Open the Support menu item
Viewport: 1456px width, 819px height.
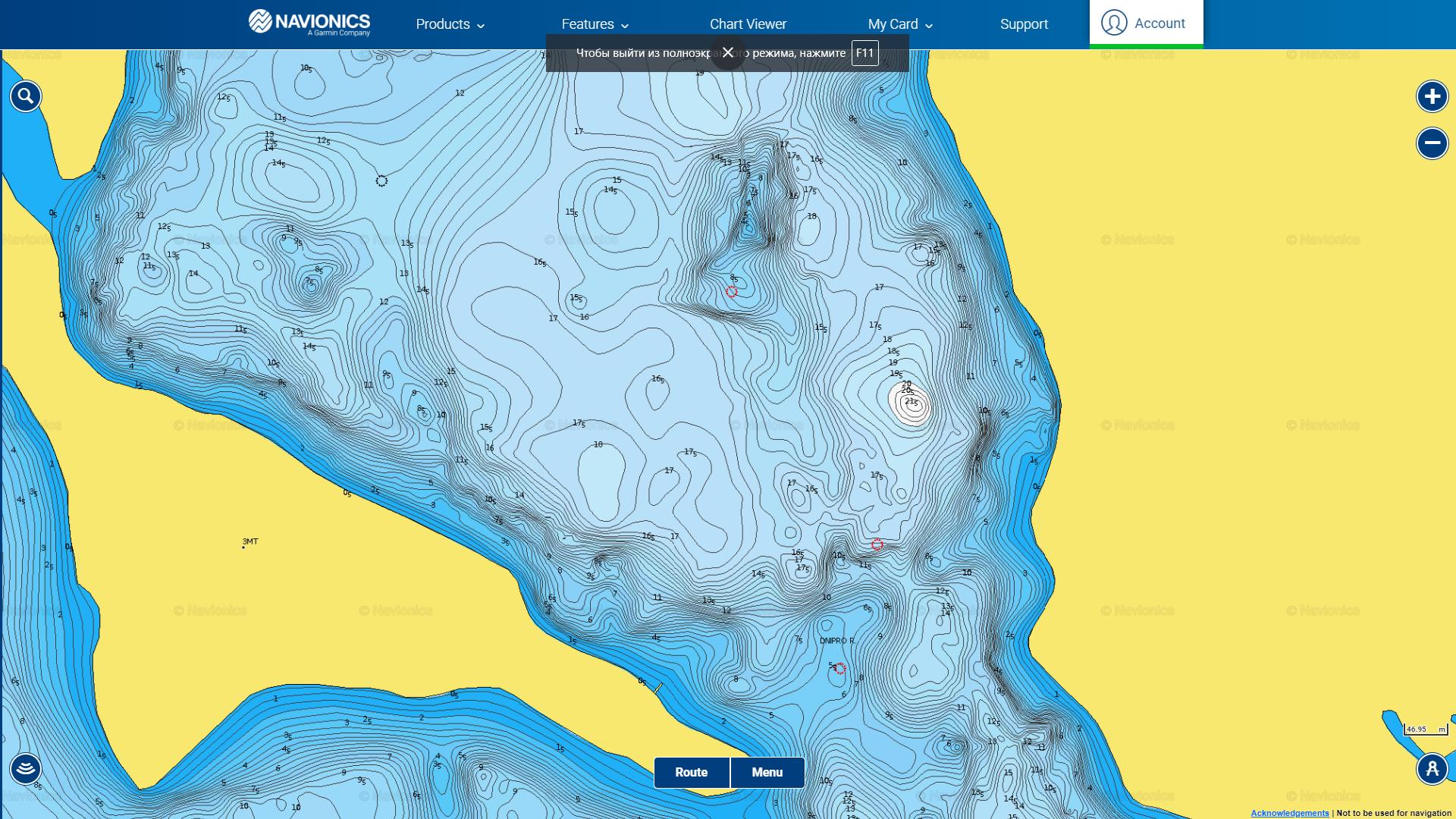(1024, 24)
